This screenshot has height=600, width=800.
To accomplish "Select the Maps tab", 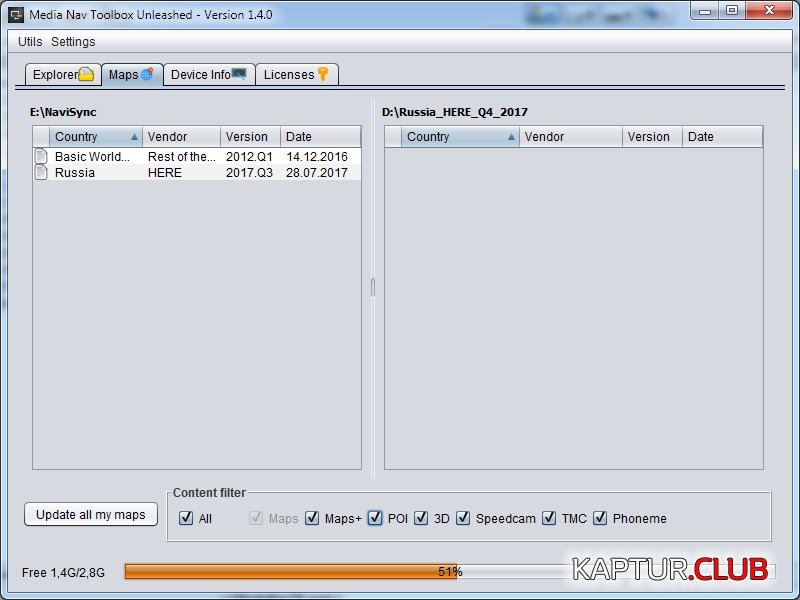I will tap(132, 74).
